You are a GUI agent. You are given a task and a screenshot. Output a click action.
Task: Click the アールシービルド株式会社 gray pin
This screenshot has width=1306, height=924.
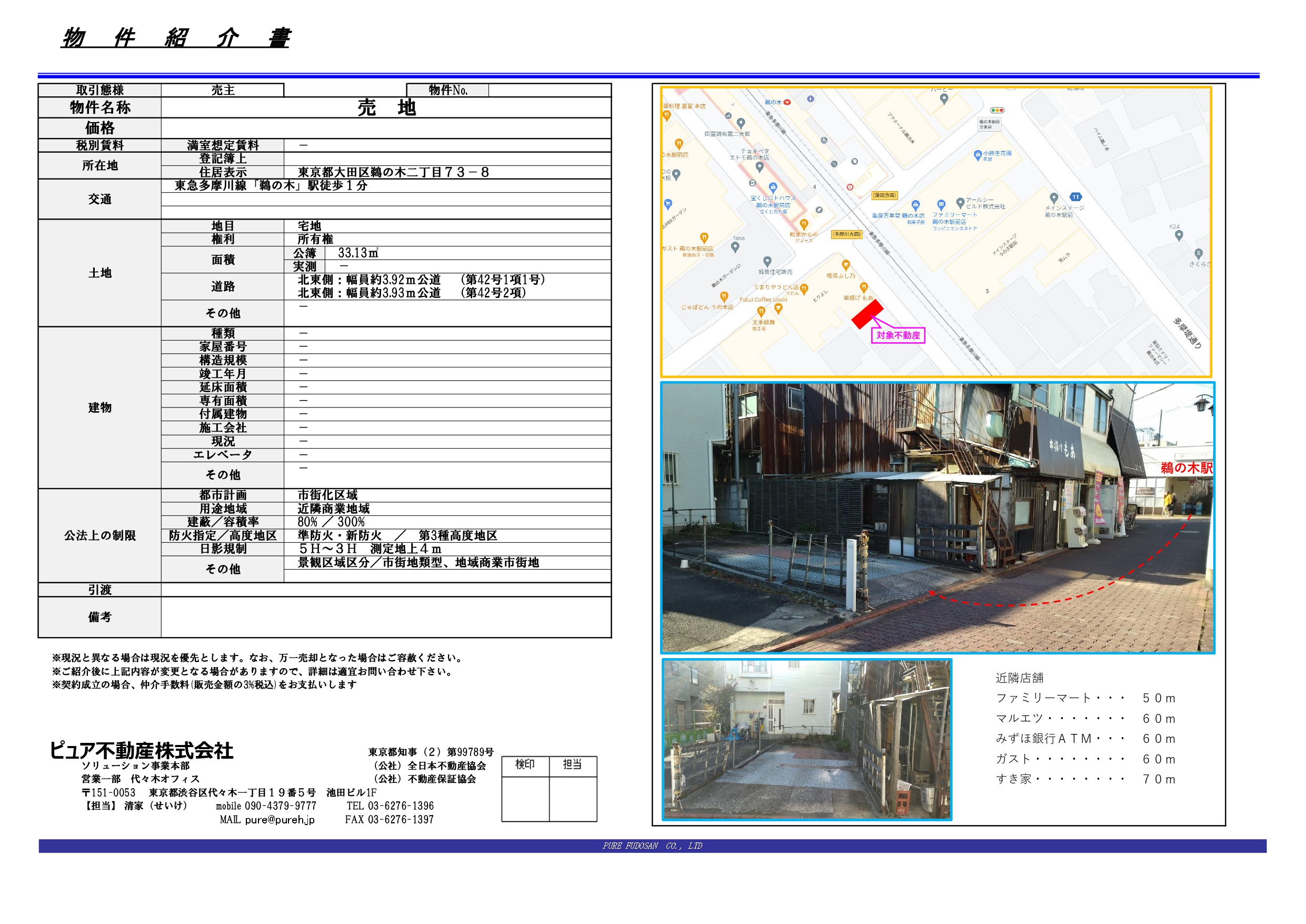960,202
